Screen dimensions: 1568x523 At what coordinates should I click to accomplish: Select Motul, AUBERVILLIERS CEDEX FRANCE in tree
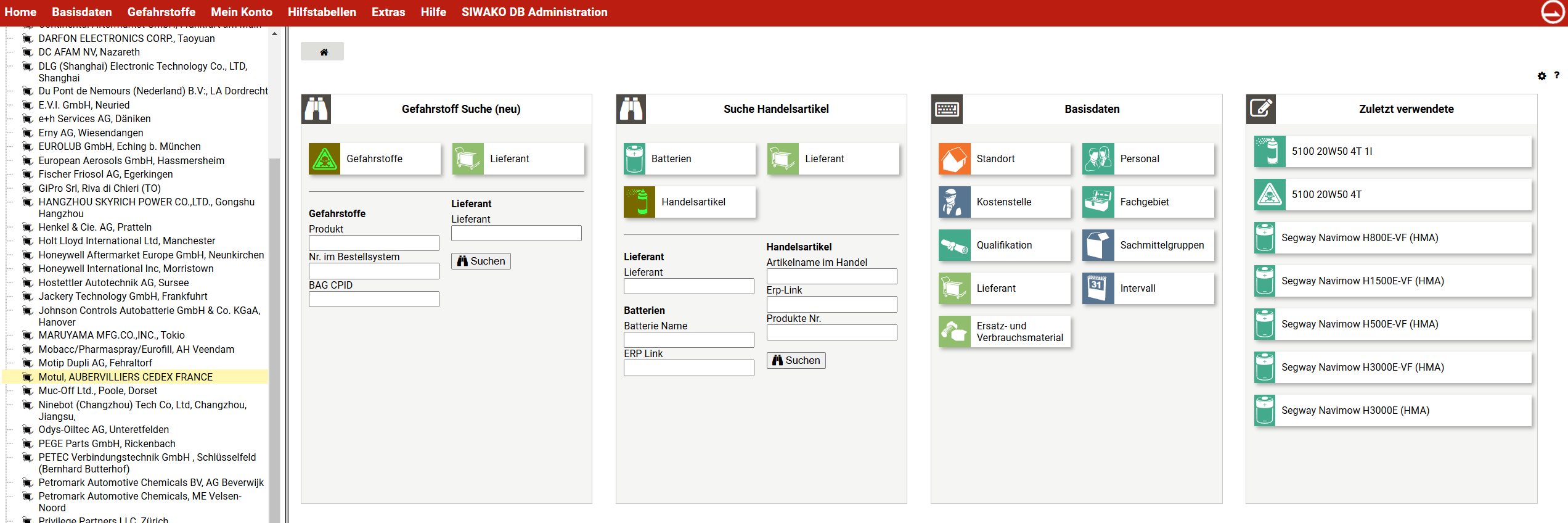coord(125,377)
